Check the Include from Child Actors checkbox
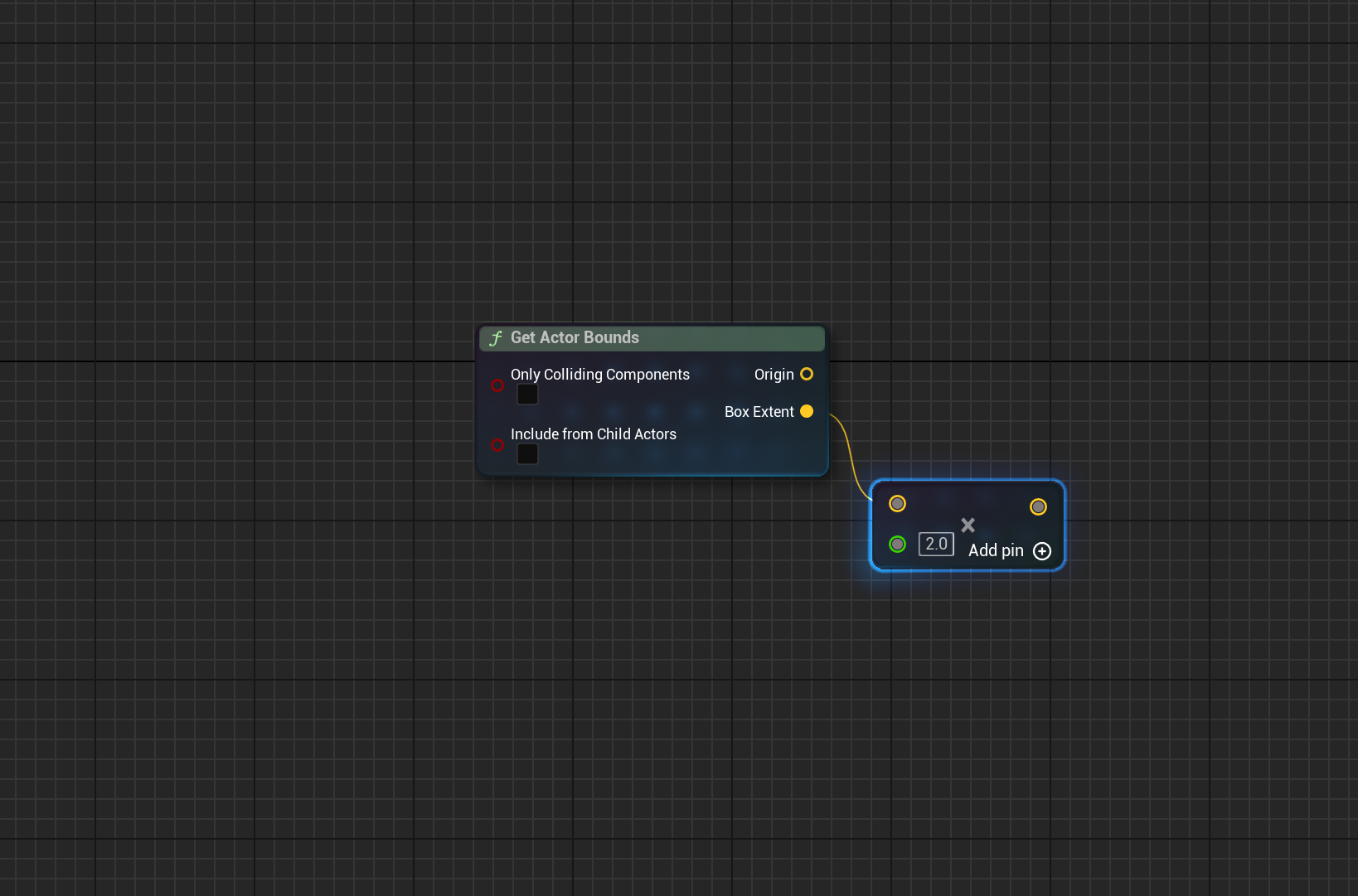Screen dimensions: 1358x896 (527, 454)
